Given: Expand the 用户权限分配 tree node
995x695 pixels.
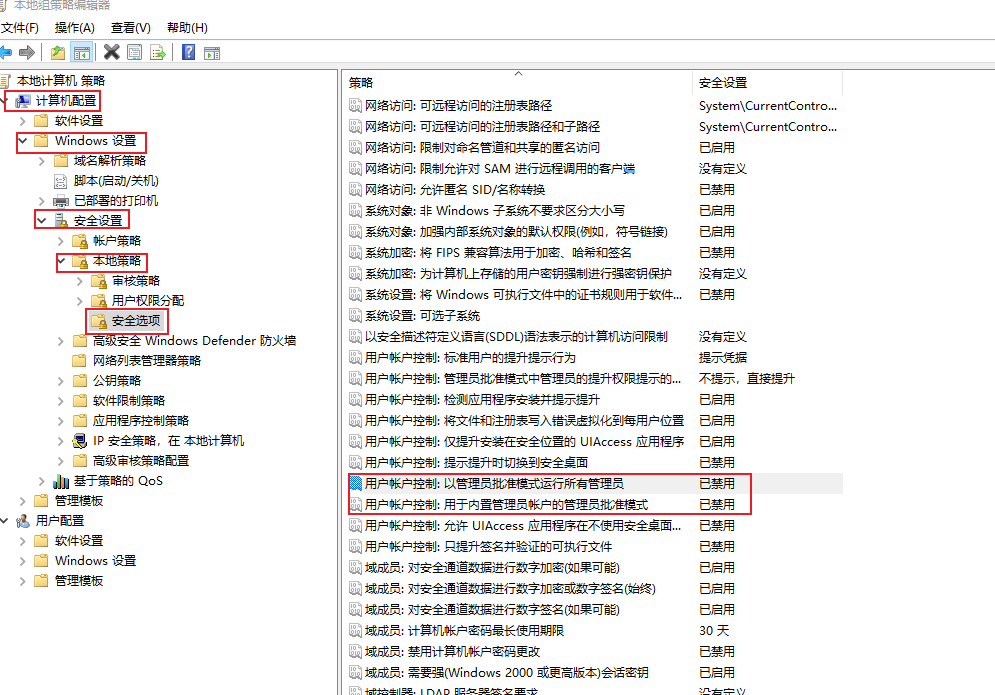Looking at the screenshot, I should (80, 301).
